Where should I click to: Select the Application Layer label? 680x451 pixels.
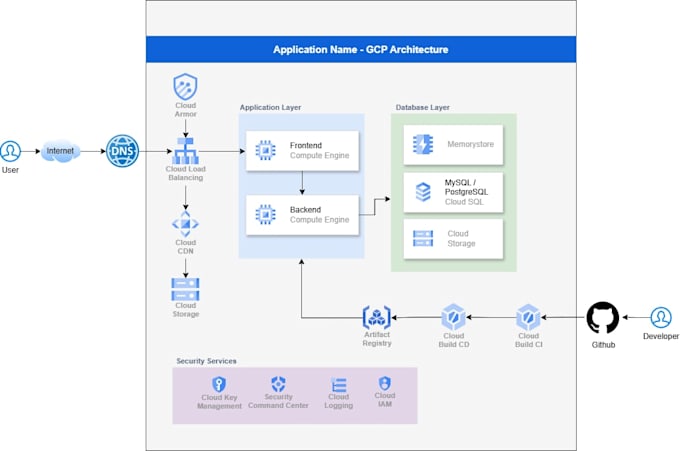pyautogui.click(x=270, y=107)
